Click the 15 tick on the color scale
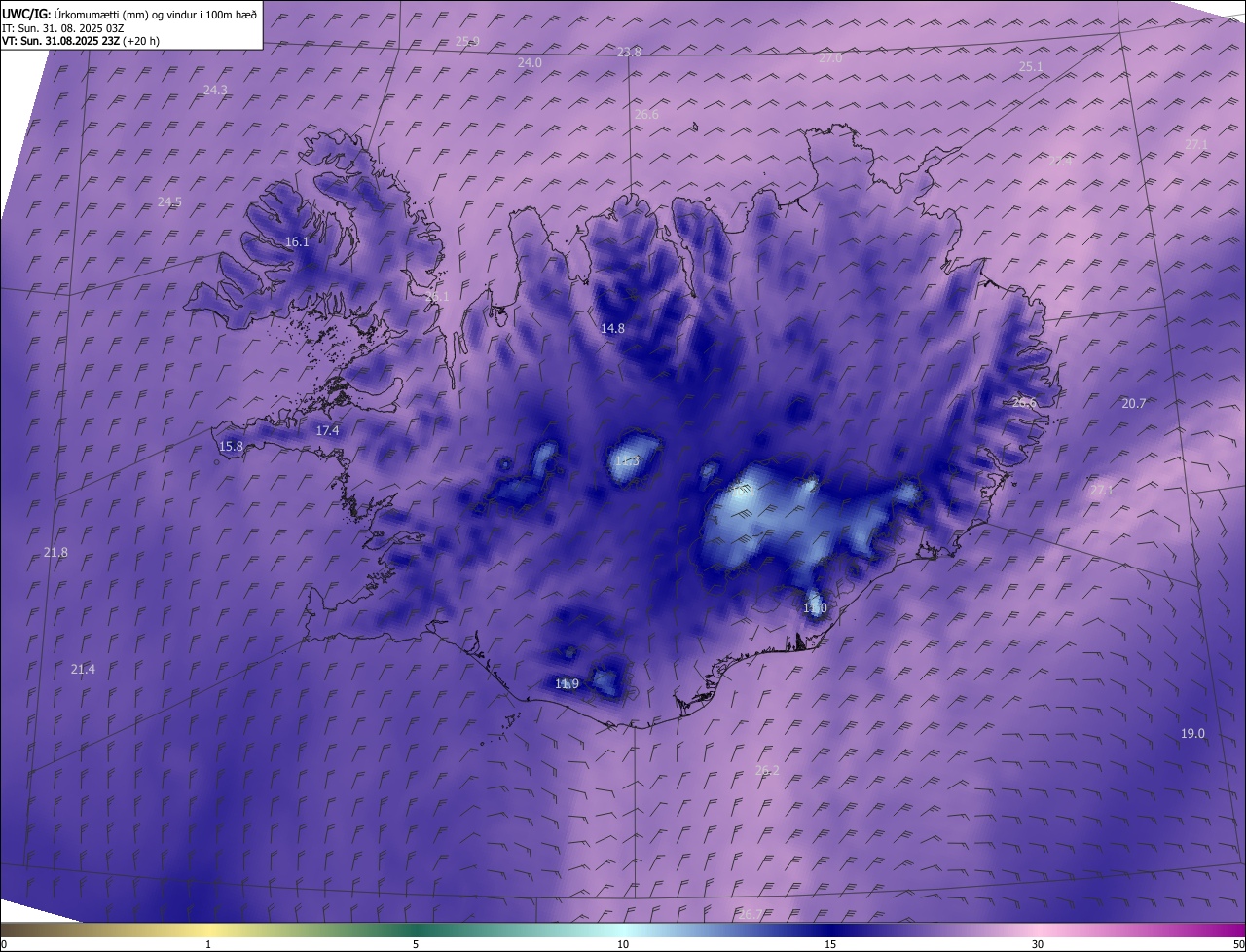This screenshot has height=952, width=1246. [830, 944]
